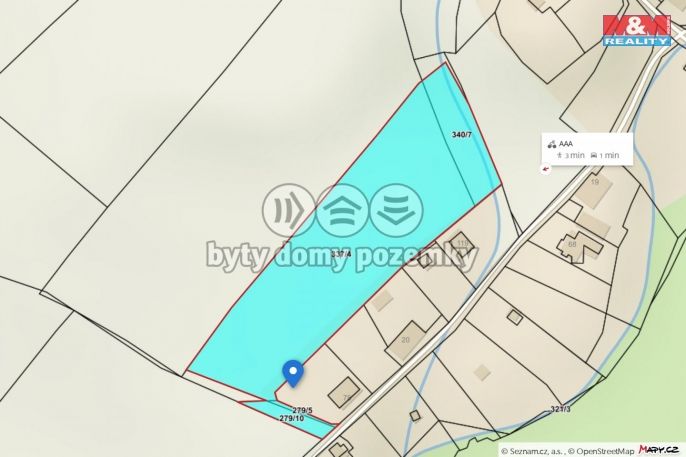Viewport: 686px width, 457px height.
Task: Open the M&M Reality logo
Action: click(x=637, y=31)
